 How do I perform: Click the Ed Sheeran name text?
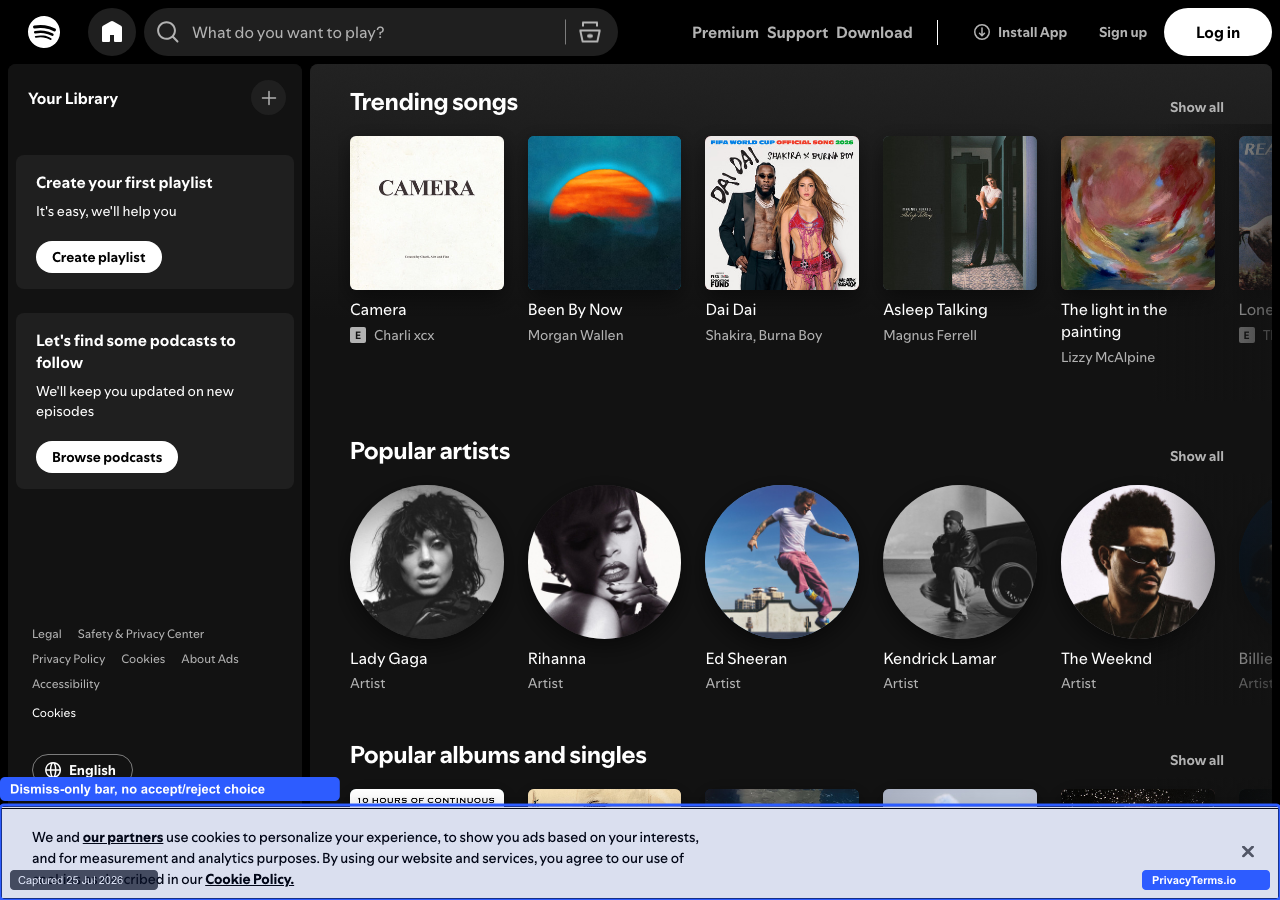tap(746, 659)
